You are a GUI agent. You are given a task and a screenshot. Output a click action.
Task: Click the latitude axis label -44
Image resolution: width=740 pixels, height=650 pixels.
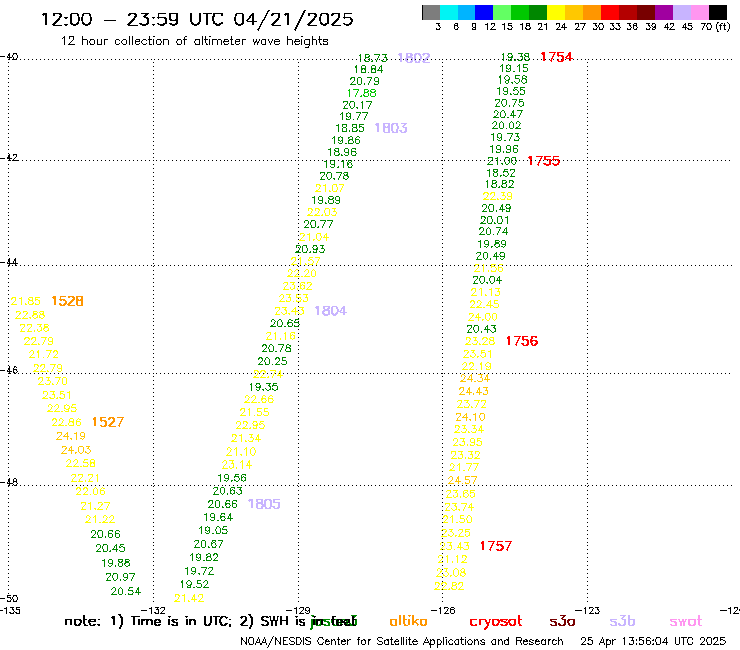[9, 262]
